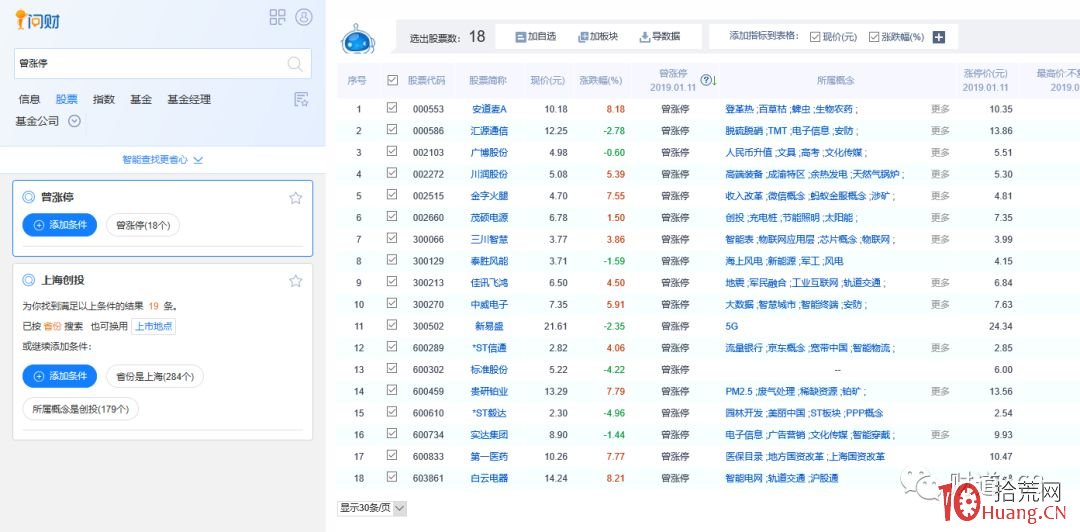Expand 更多 concepts for 安道麦A

click(940, 109)
